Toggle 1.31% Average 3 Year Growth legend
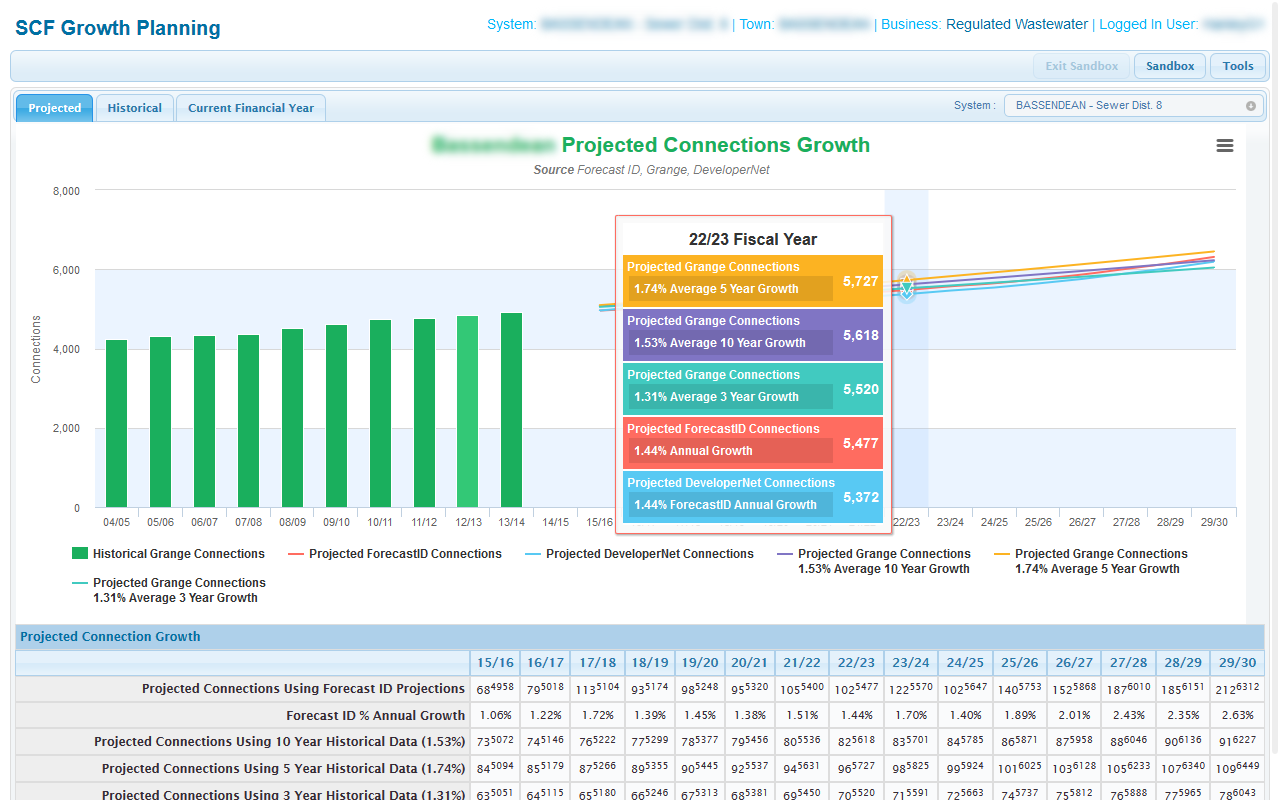1280x800 pixels. pos(168,590)
